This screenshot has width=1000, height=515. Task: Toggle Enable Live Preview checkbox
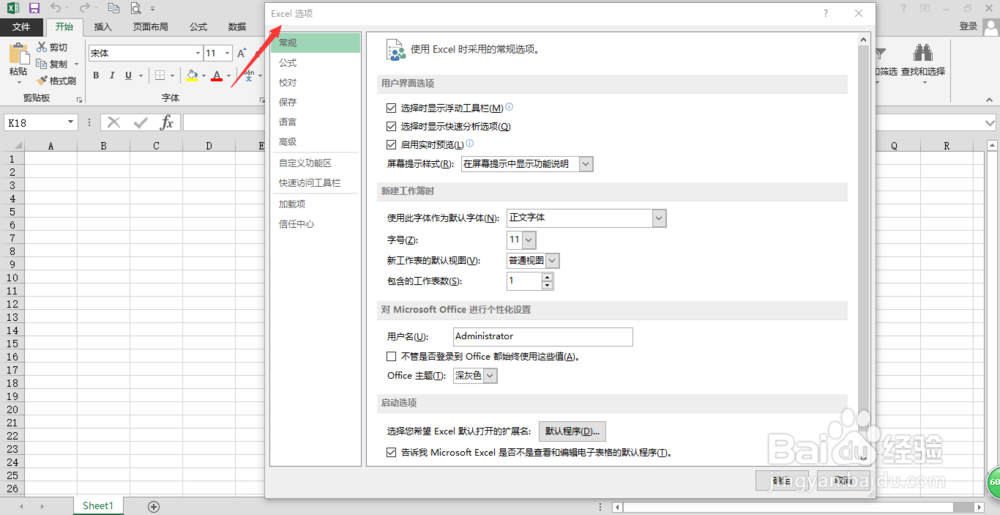click(392, 145)
